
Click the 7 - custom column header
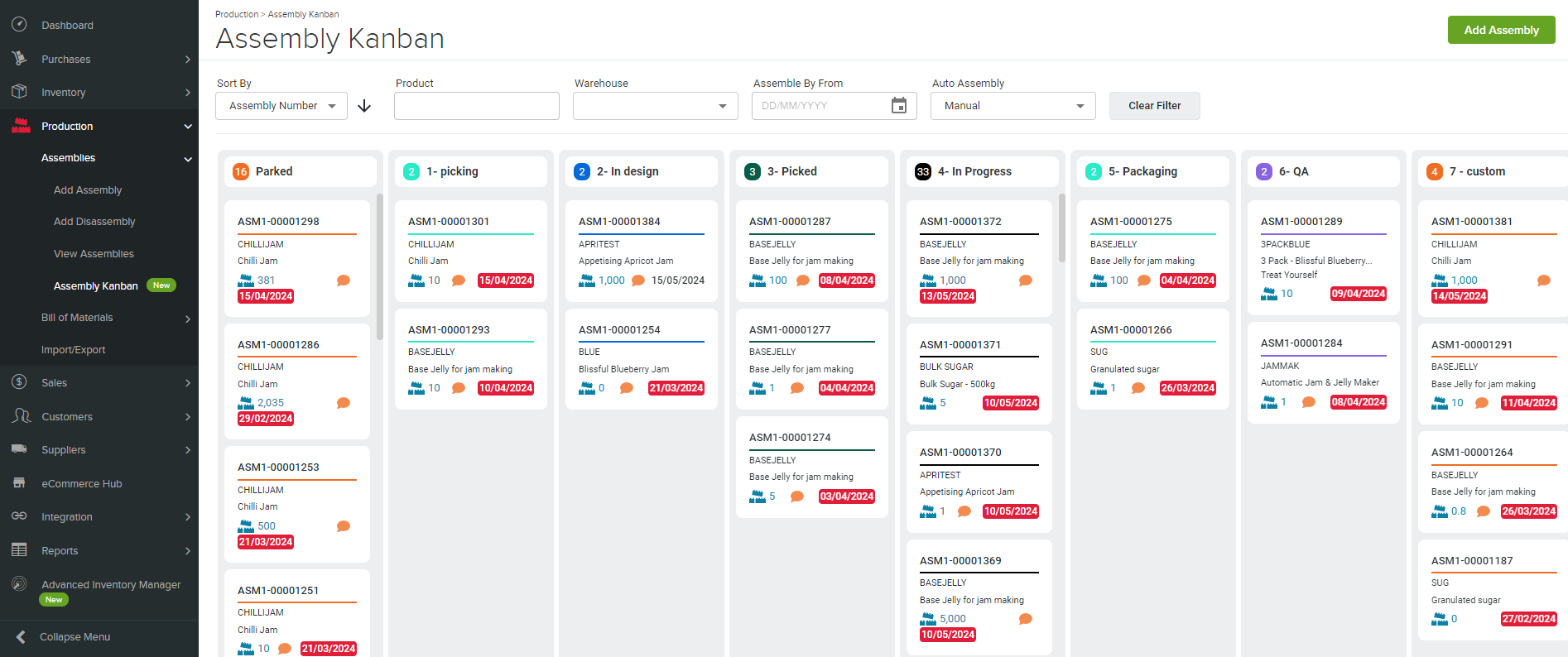(1493, 171)
